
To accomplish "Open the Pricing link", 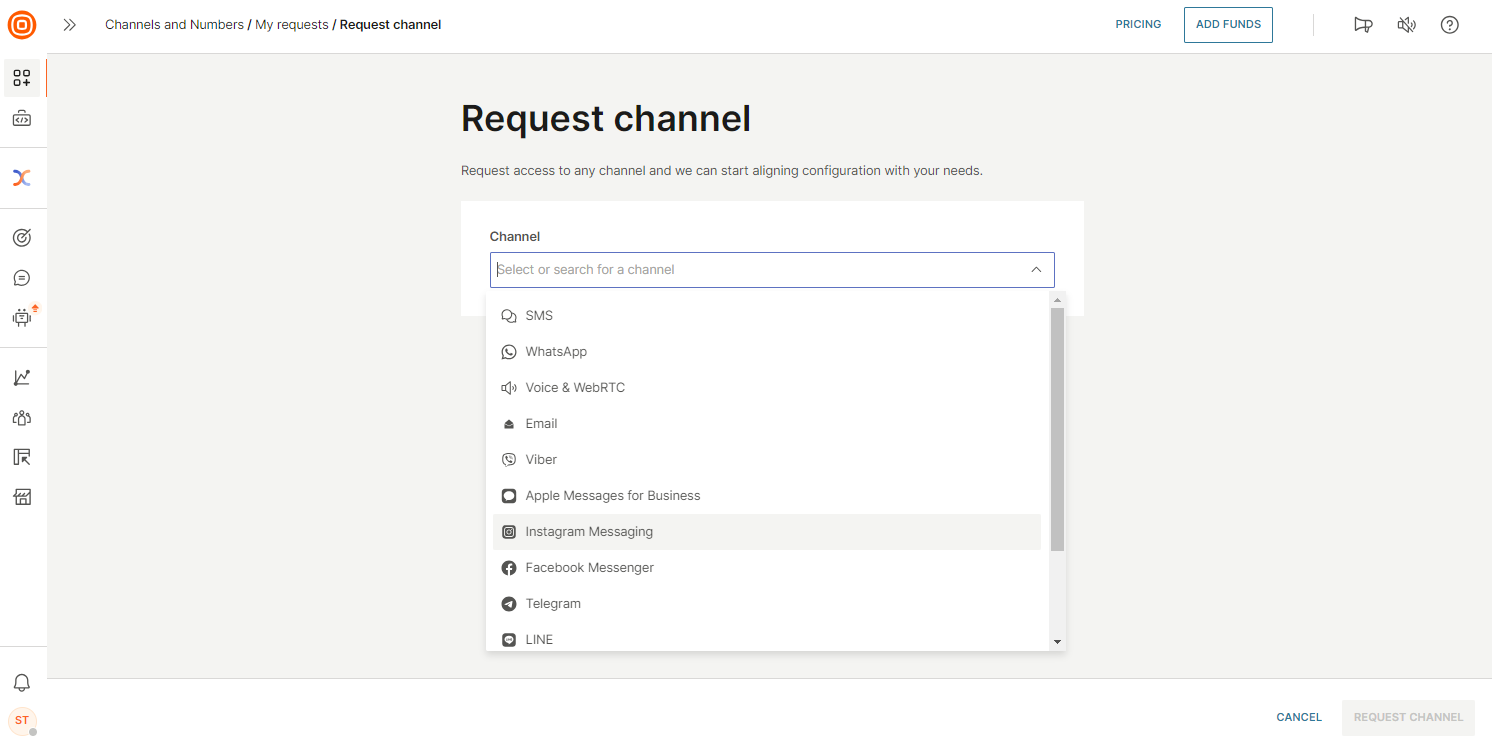I will [x=1138, y=24].
